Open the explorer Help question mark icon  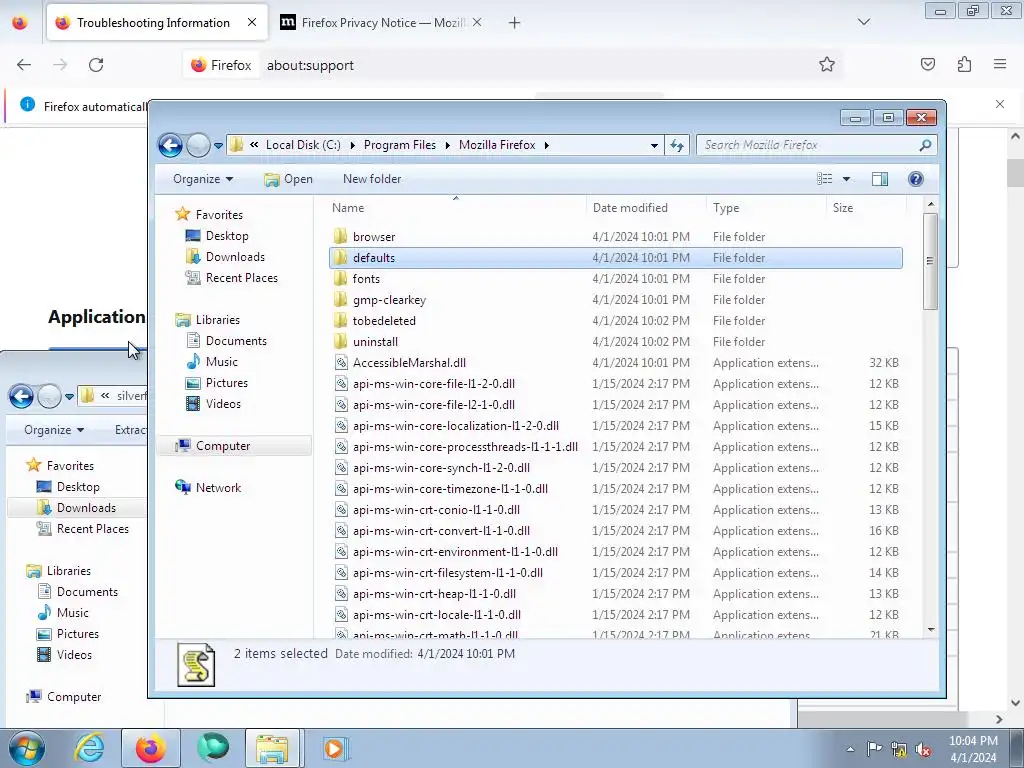pyautogui.click(x=916, y=179)
